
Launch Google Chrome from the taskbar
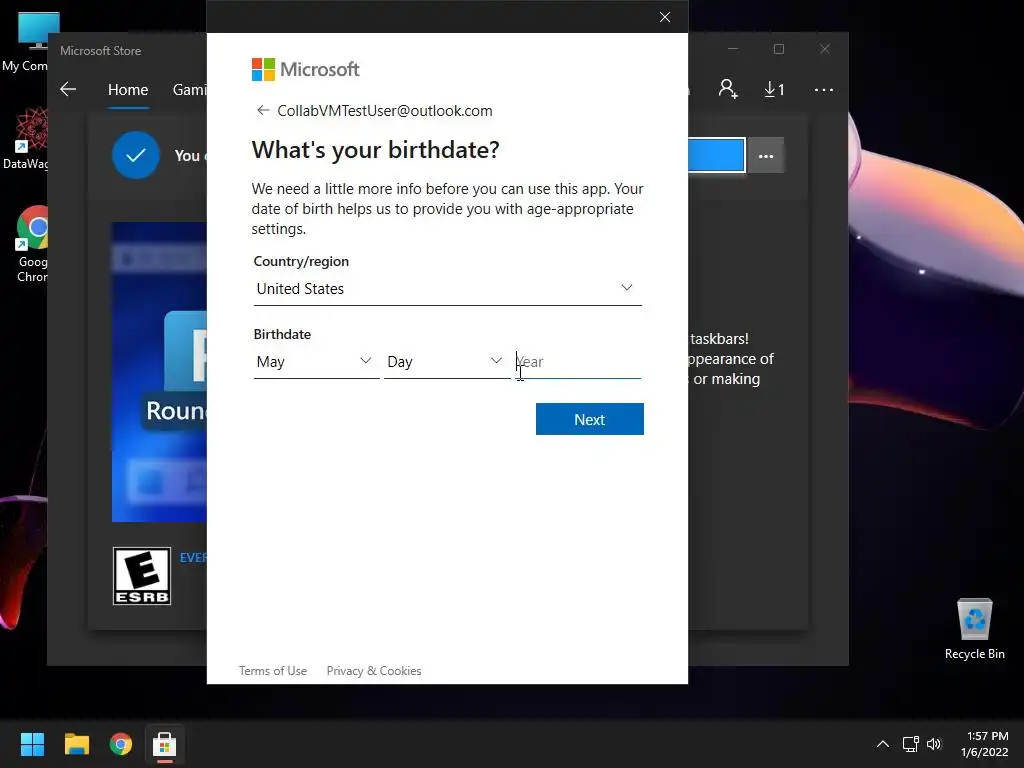click(x=121, y=744)
